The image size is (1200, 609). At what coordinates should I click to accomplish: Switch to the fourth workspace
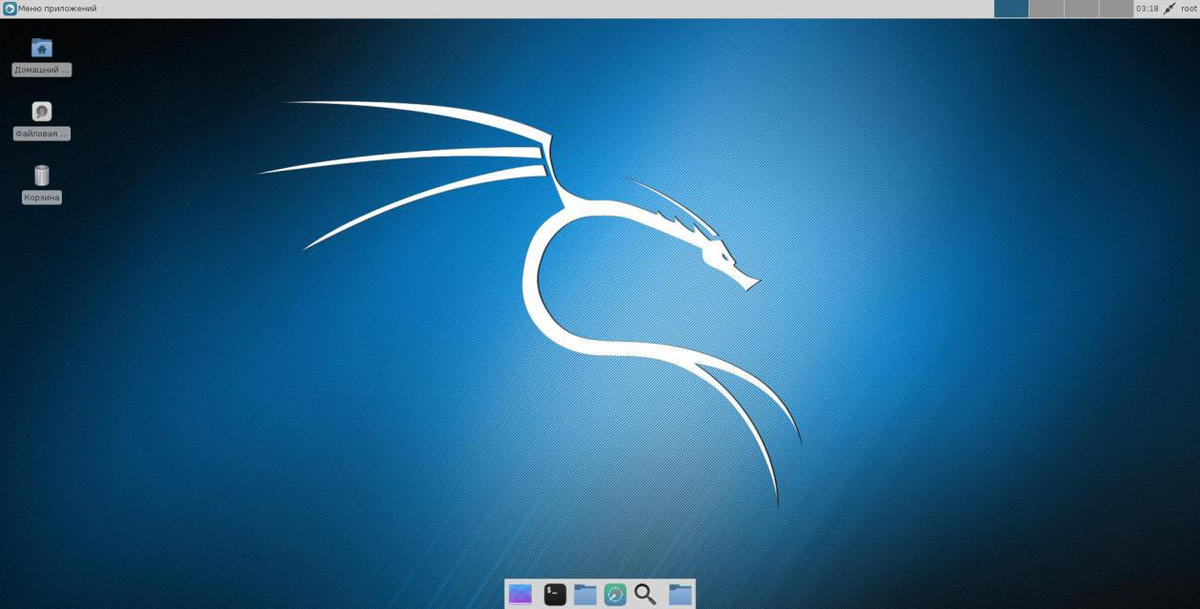pyautogui.click(x=1115, y=9)
